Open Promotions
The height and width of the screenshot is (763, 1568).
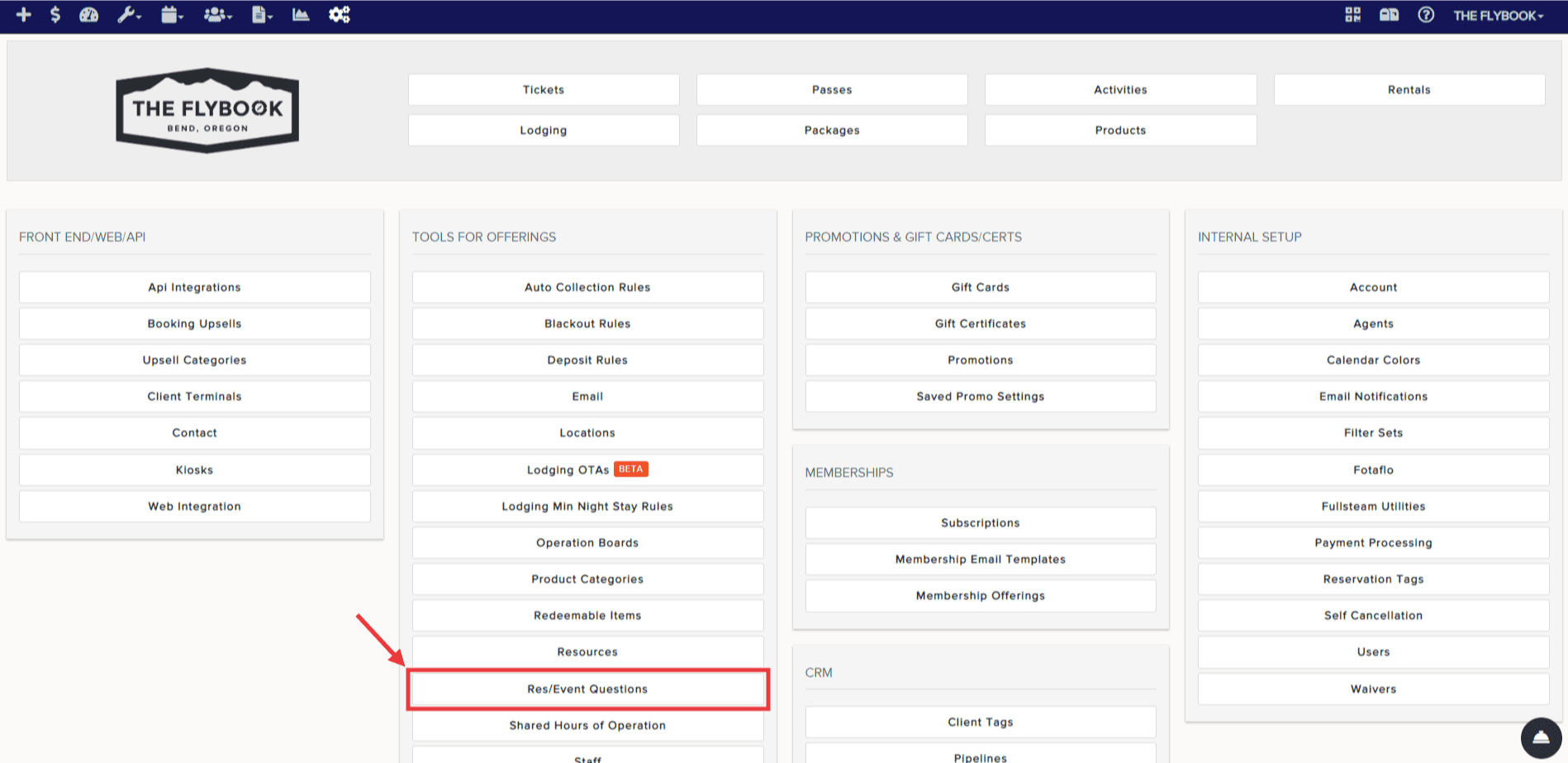point(981,360)
